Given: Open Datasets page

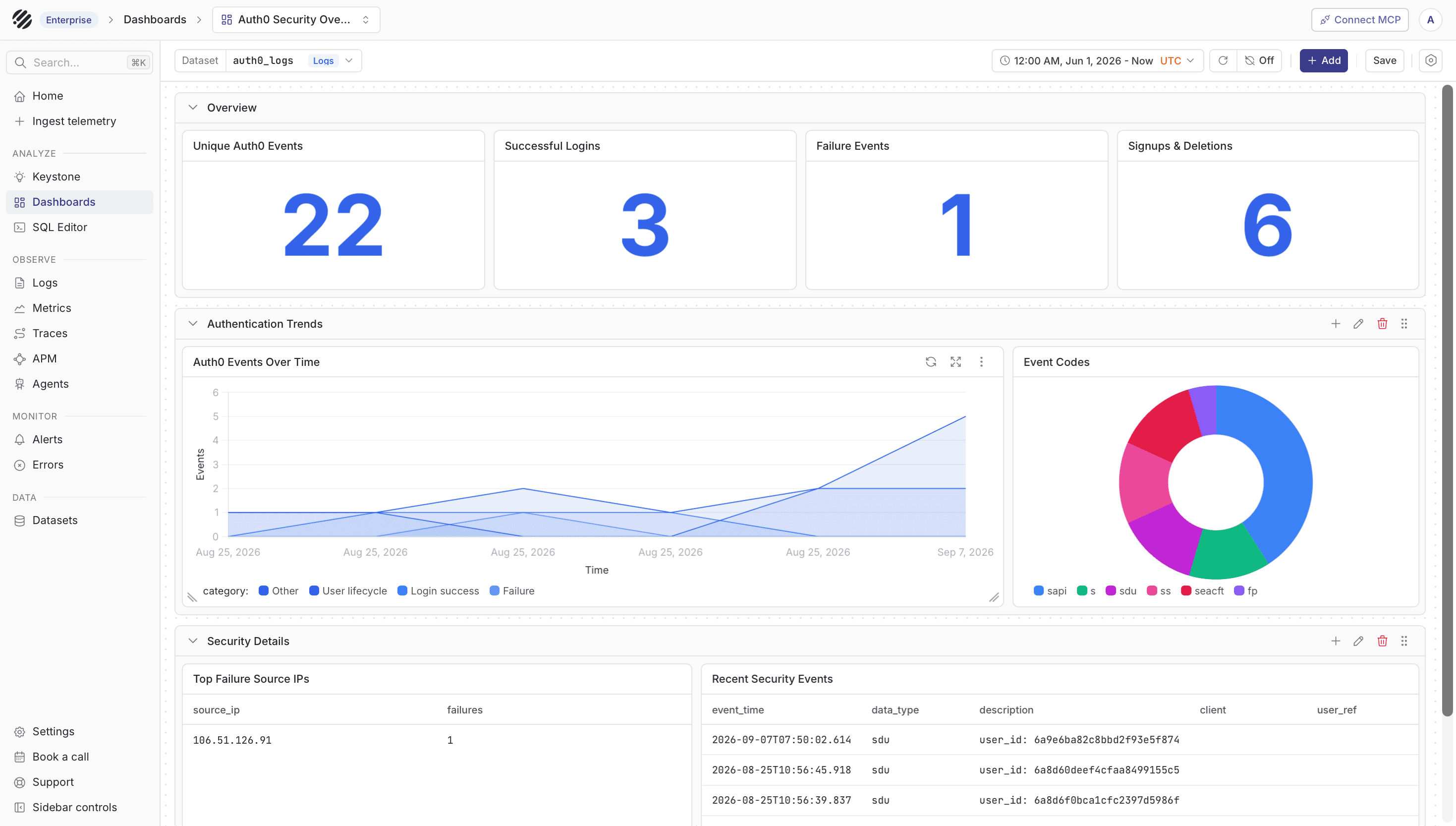Looking at the screenshot, I should (x=79, y=520).
